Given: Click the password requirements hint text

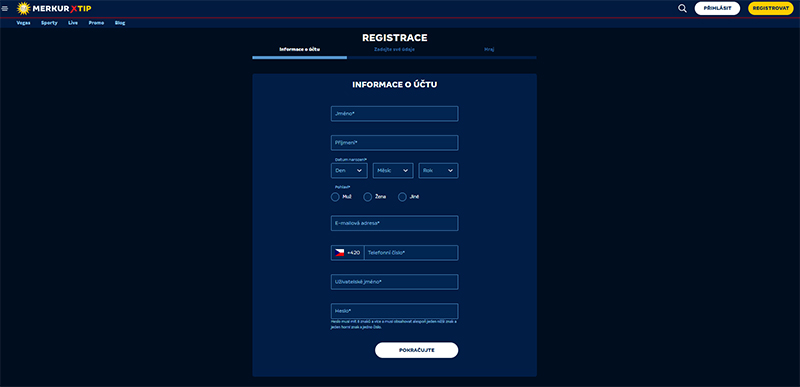Looking at the screenshot, I should [394, 324].
